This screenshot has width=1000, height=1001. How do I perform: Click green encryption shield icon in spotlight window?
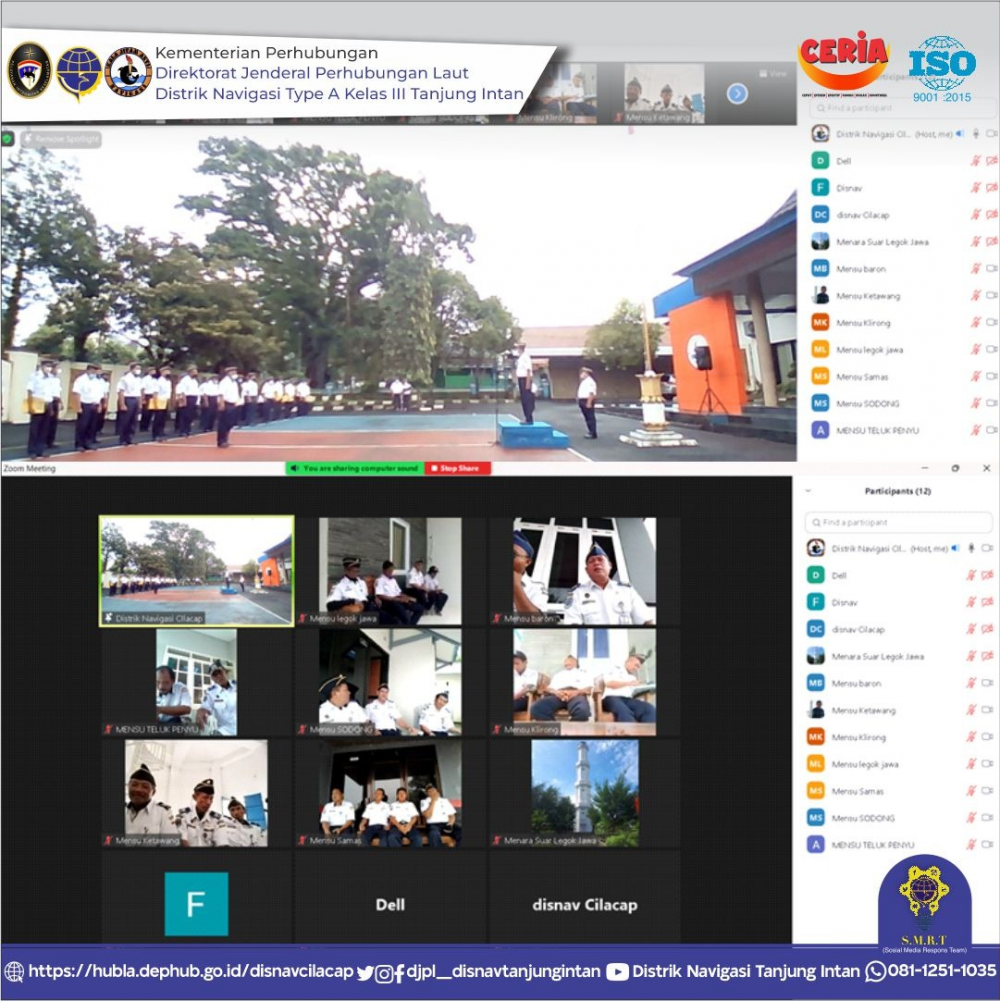pyautogui.click(x=8, y=139)
